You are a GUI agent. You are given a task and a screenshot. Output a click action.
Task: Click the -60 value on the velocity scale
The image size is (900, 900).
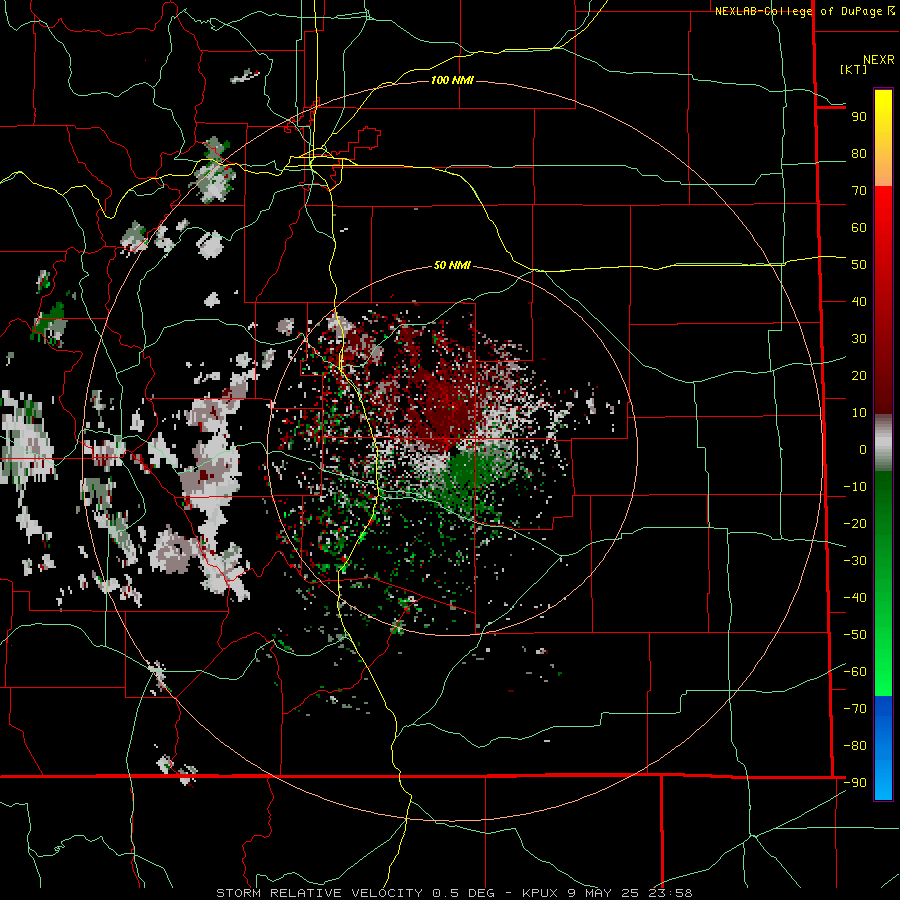point(855,672)
